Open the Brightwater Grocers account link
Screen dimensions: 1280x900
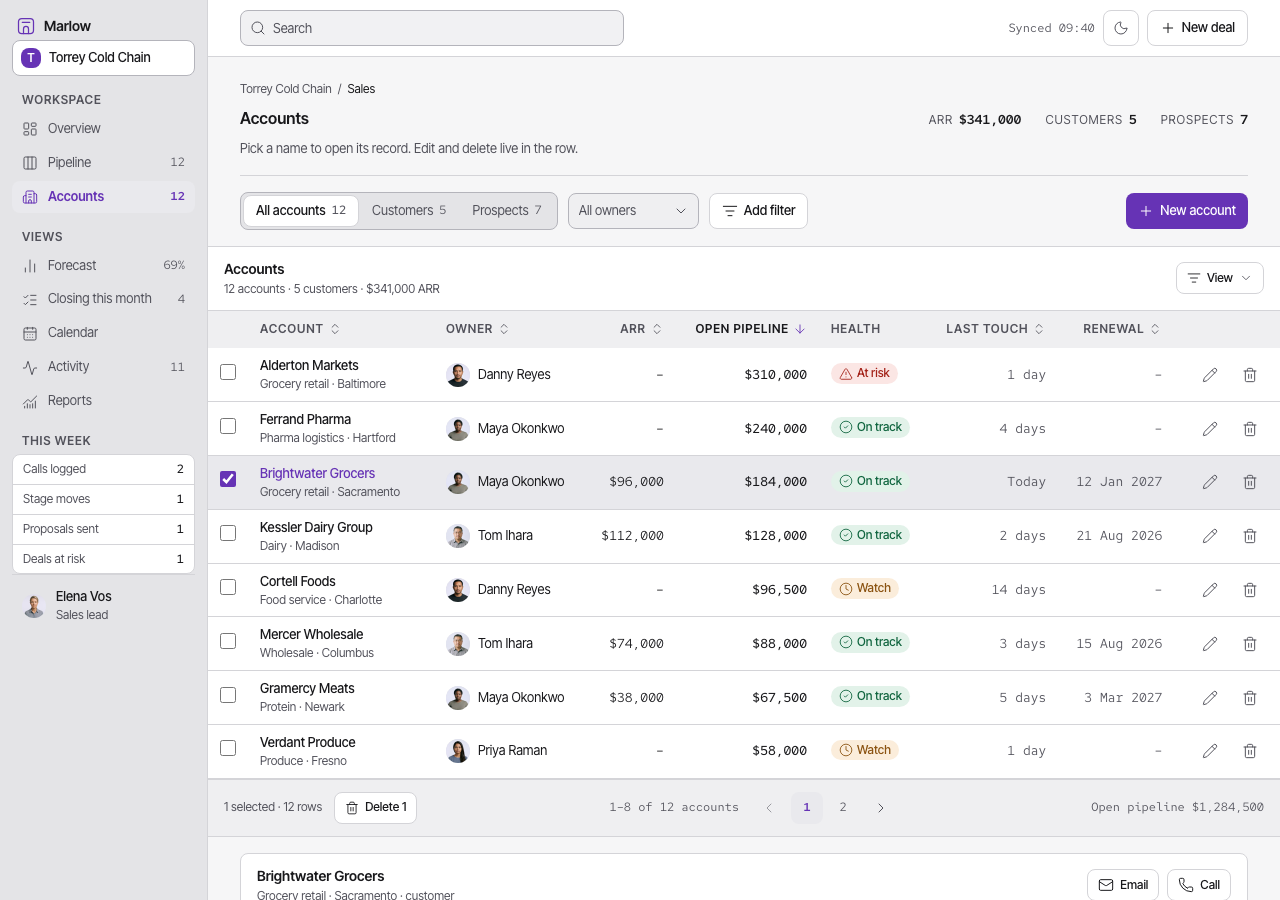pos(317,474)
